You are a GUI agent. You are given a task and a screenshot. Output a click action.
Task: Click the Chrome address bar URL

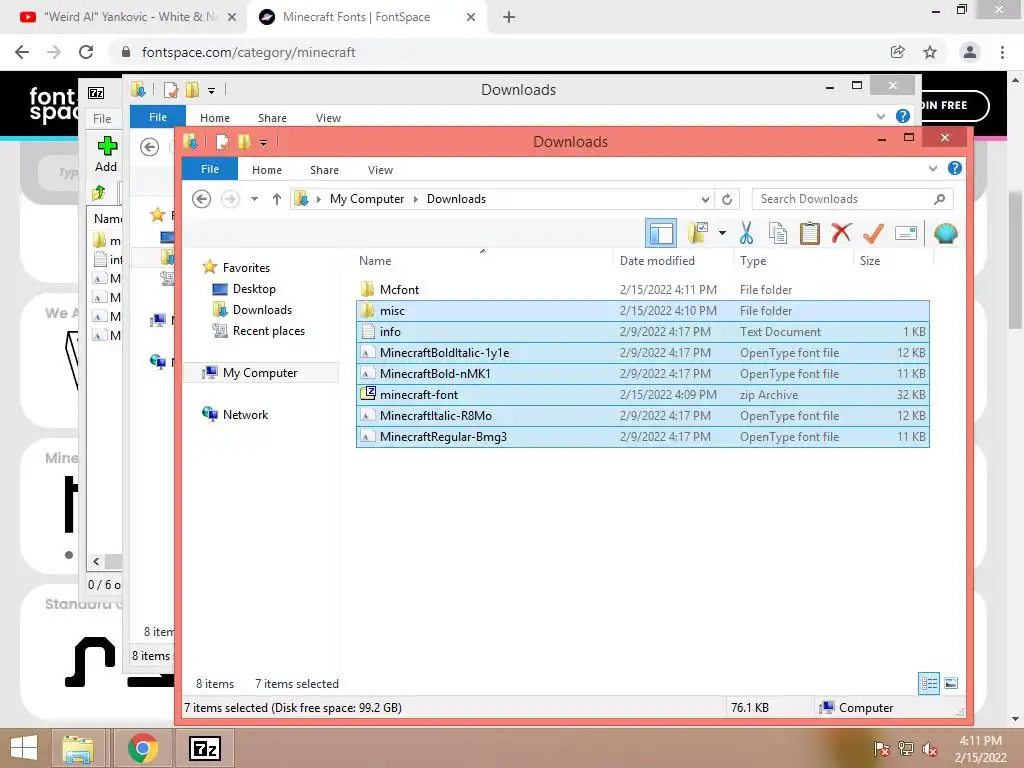[248, 52]
